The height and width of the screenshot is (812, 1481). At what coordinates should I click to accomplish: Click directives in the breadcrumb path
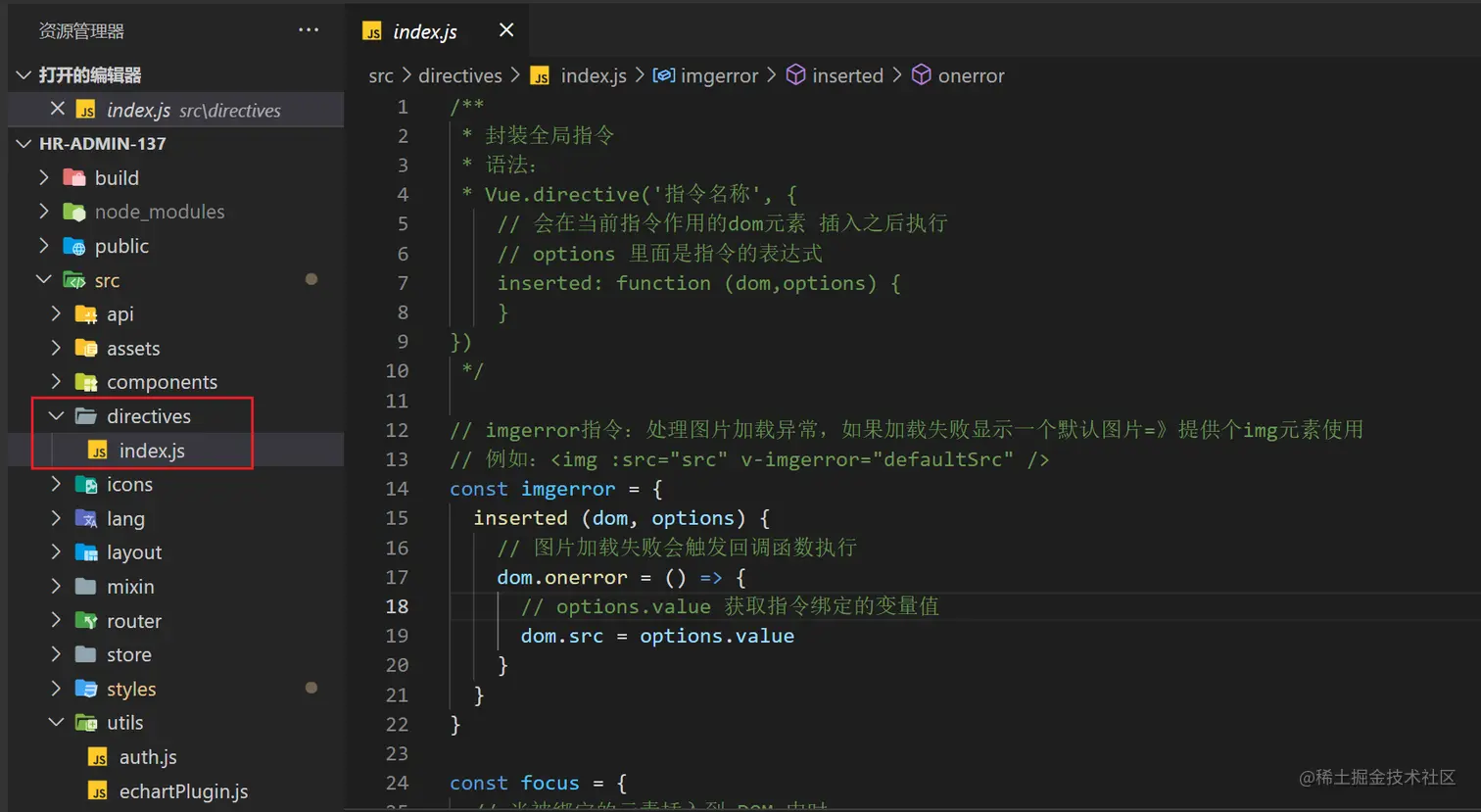click(x=459, y=75)
